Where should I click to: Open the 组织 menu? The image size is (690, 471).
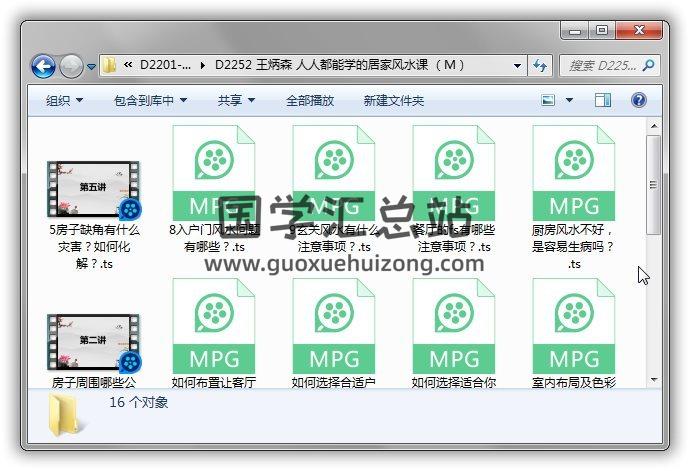64,101
